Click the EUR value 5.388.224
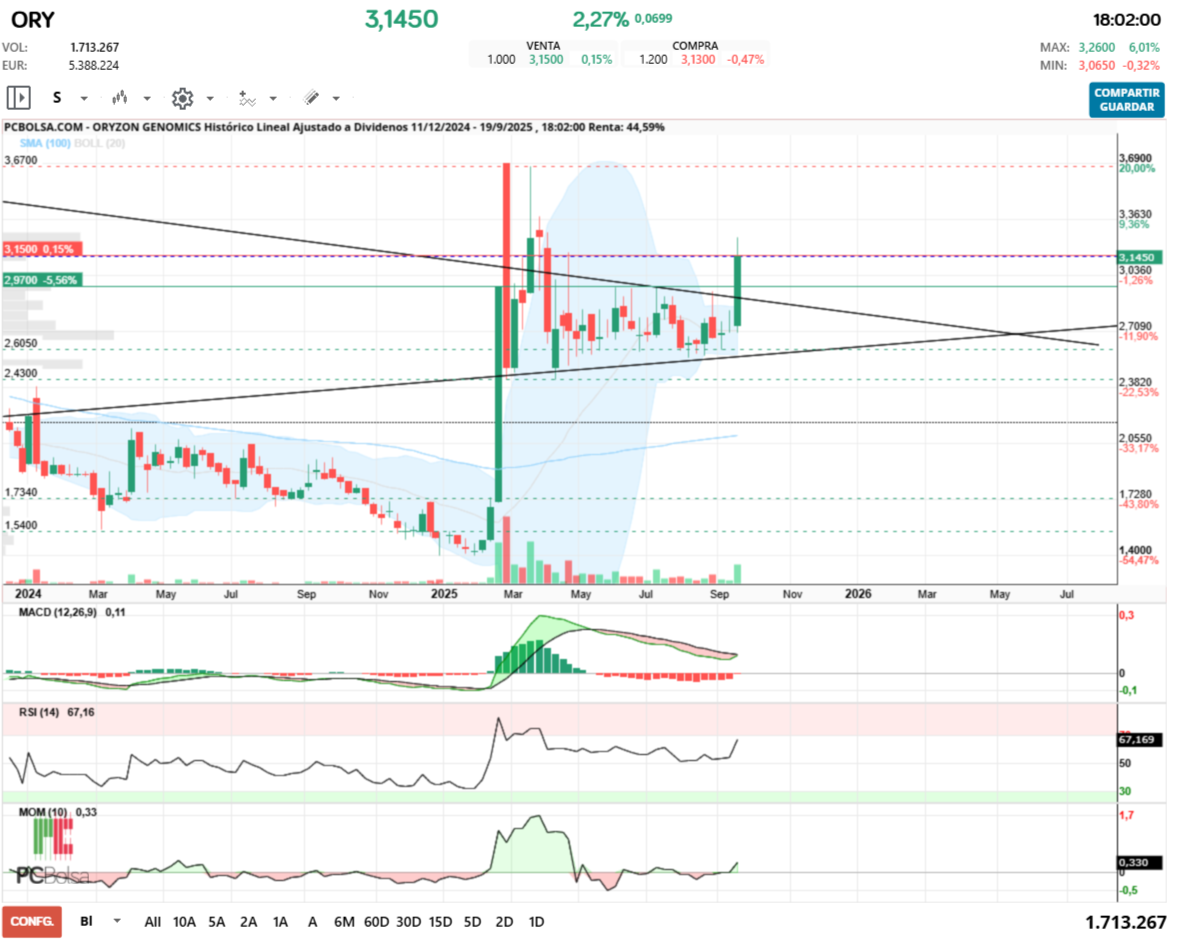Screen dimensions: 1180x943 pos(94,65)
